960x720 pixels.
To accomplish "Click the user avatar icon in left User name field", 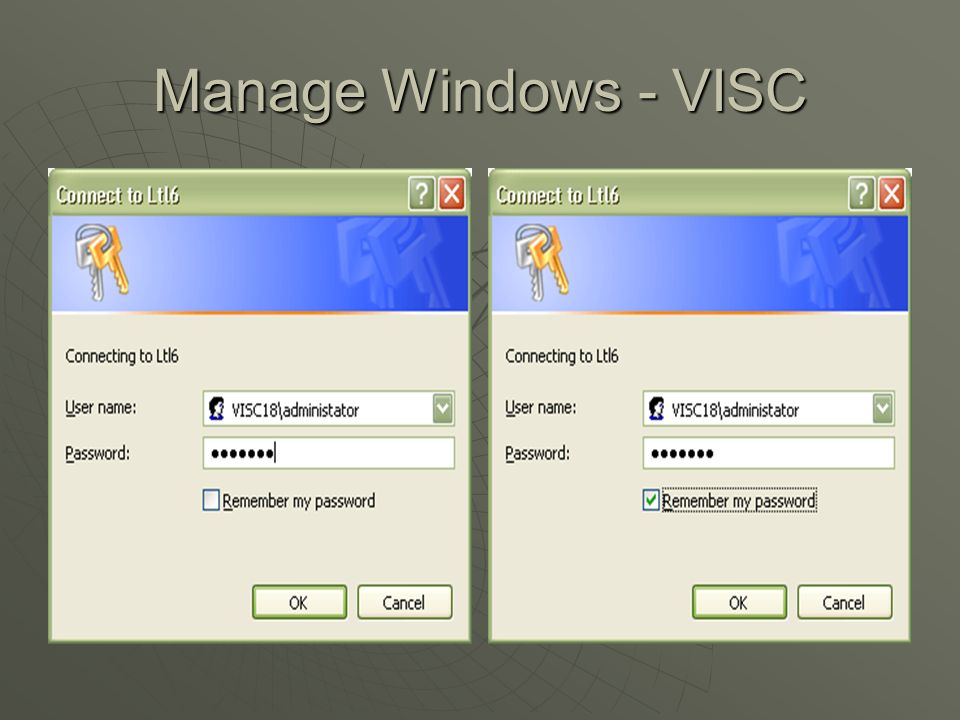I will click(217, 408).
